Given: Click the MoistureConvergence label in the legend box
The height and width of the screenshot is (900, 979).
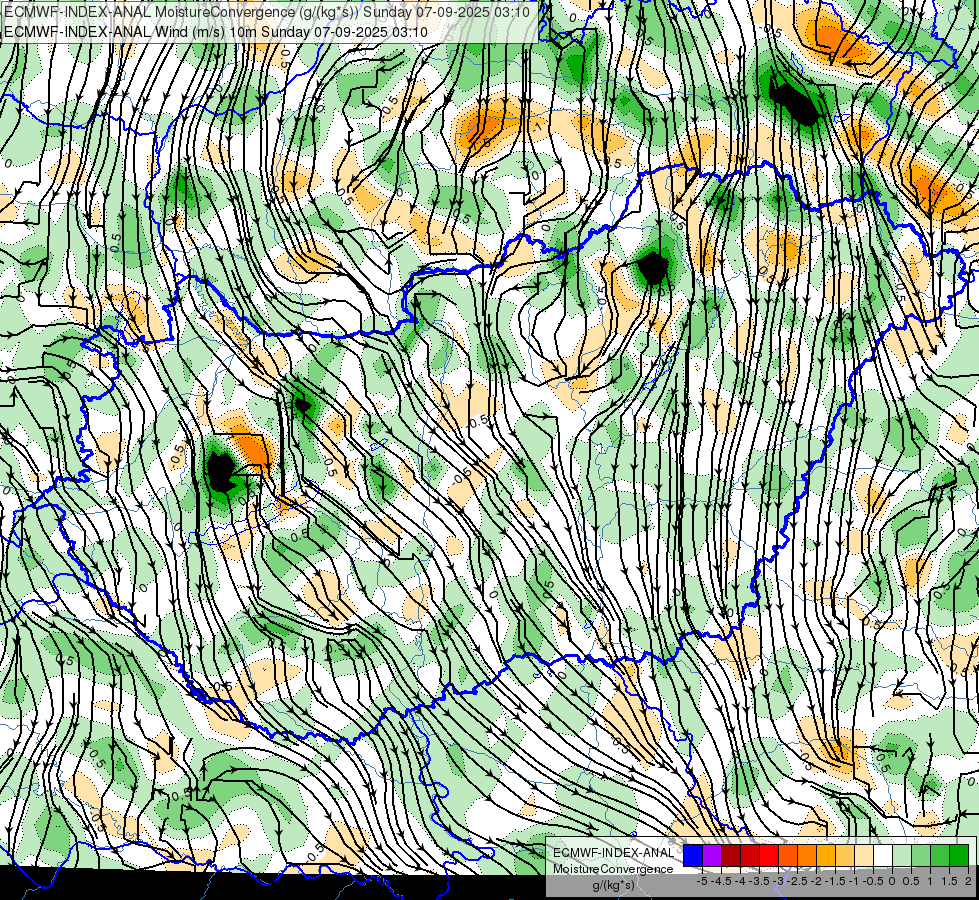Looking at the screenshot, I should (613, 869).
